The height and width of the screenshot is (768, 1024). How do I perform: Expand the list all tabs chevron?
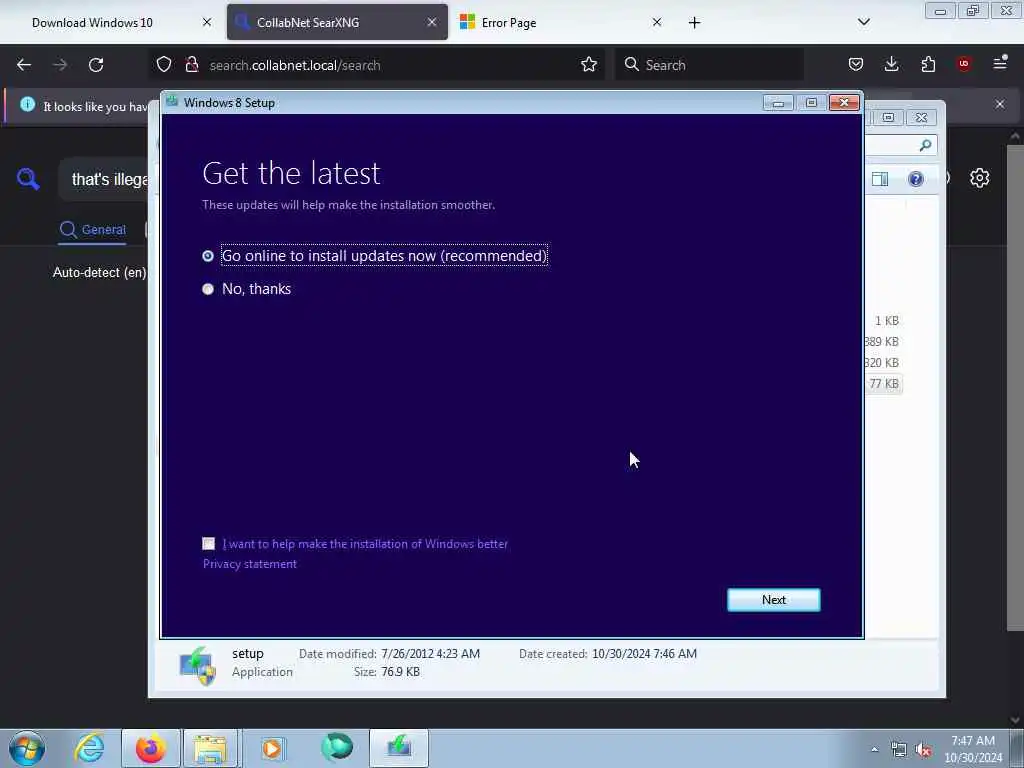pos(863,22)
